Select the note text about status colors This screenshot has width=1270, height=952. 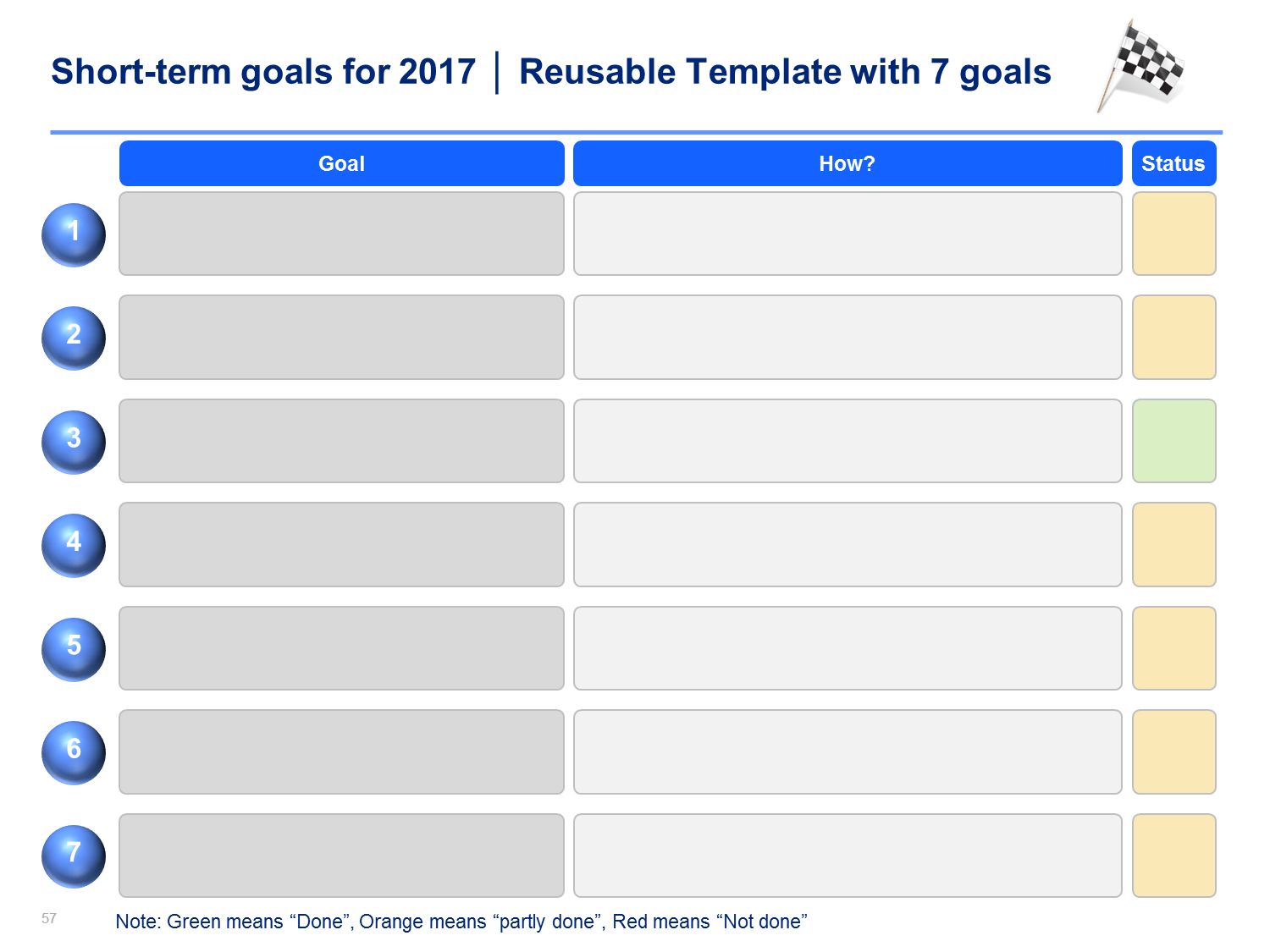(461, 922)
